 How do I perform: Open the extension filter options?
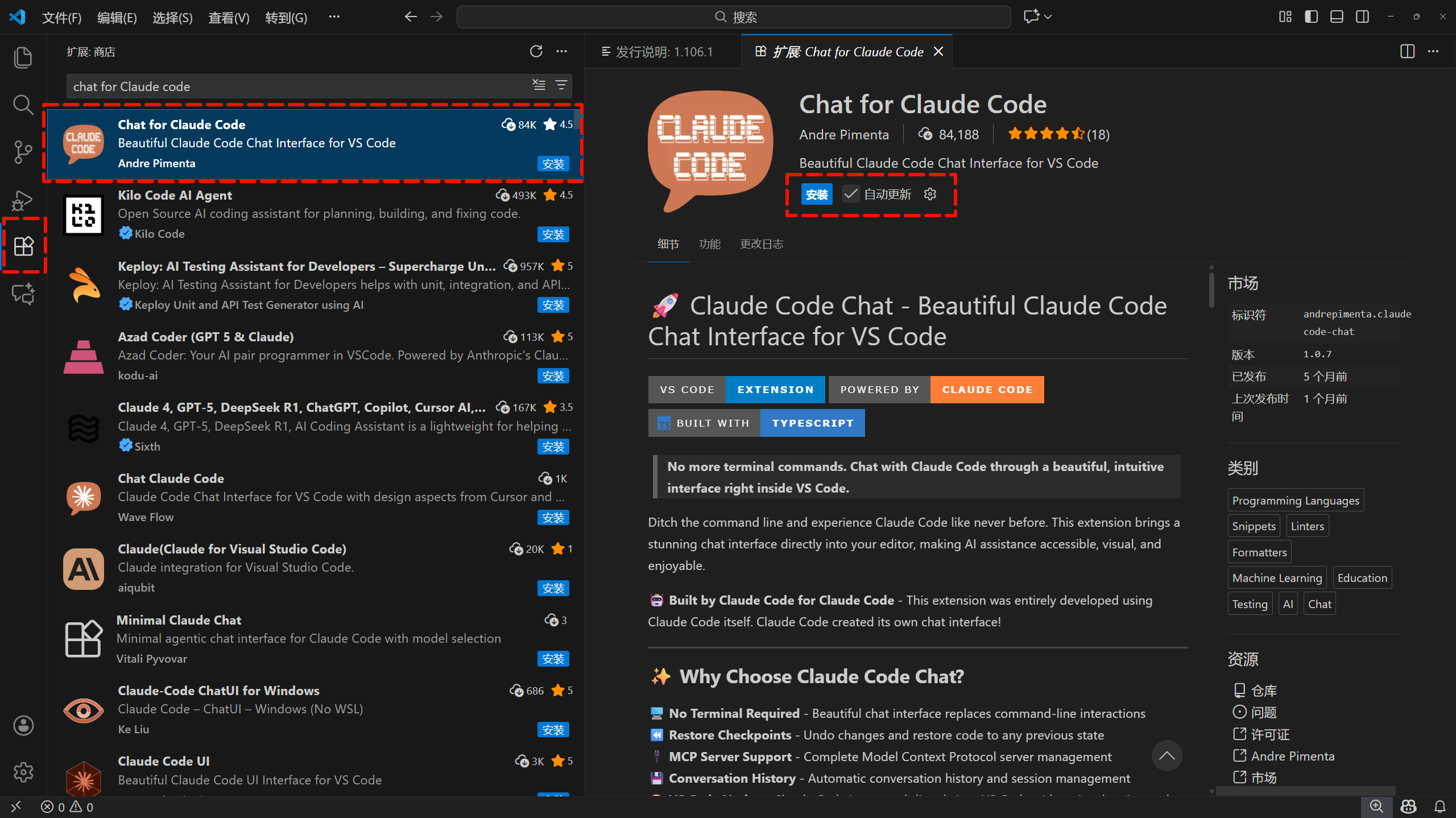click(561, 85)
